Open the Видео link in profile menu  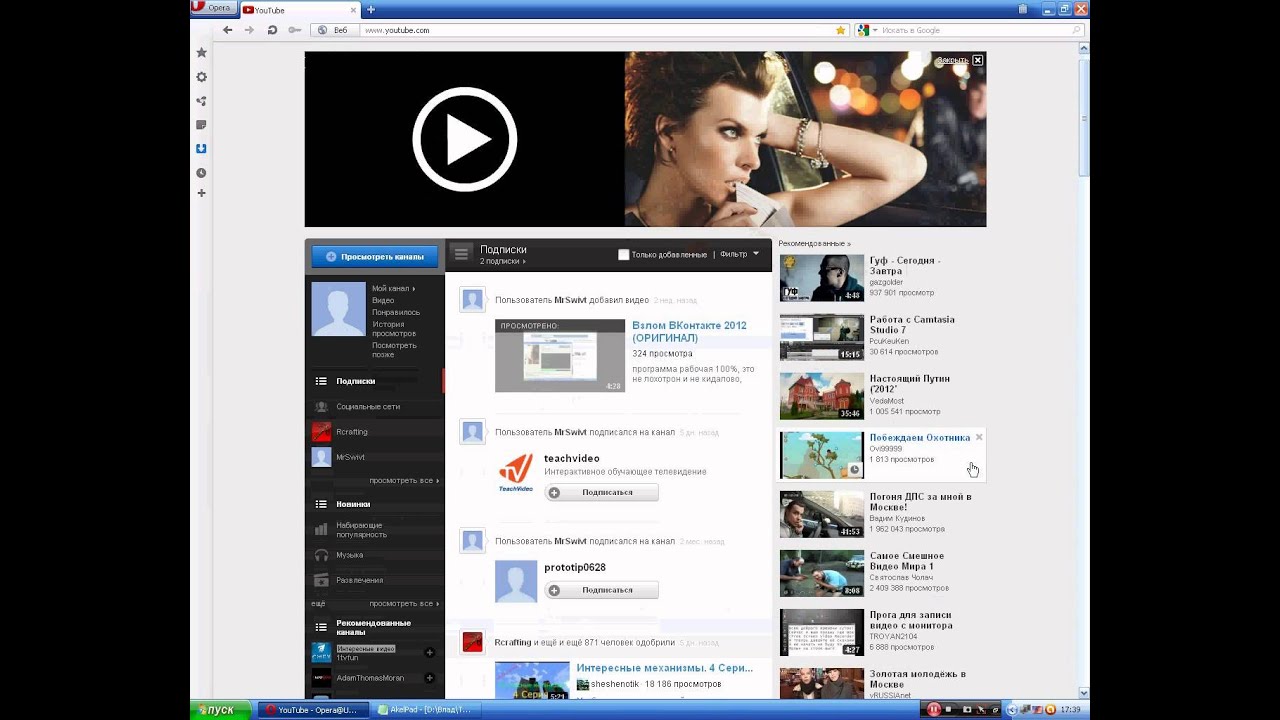point(383,300)
